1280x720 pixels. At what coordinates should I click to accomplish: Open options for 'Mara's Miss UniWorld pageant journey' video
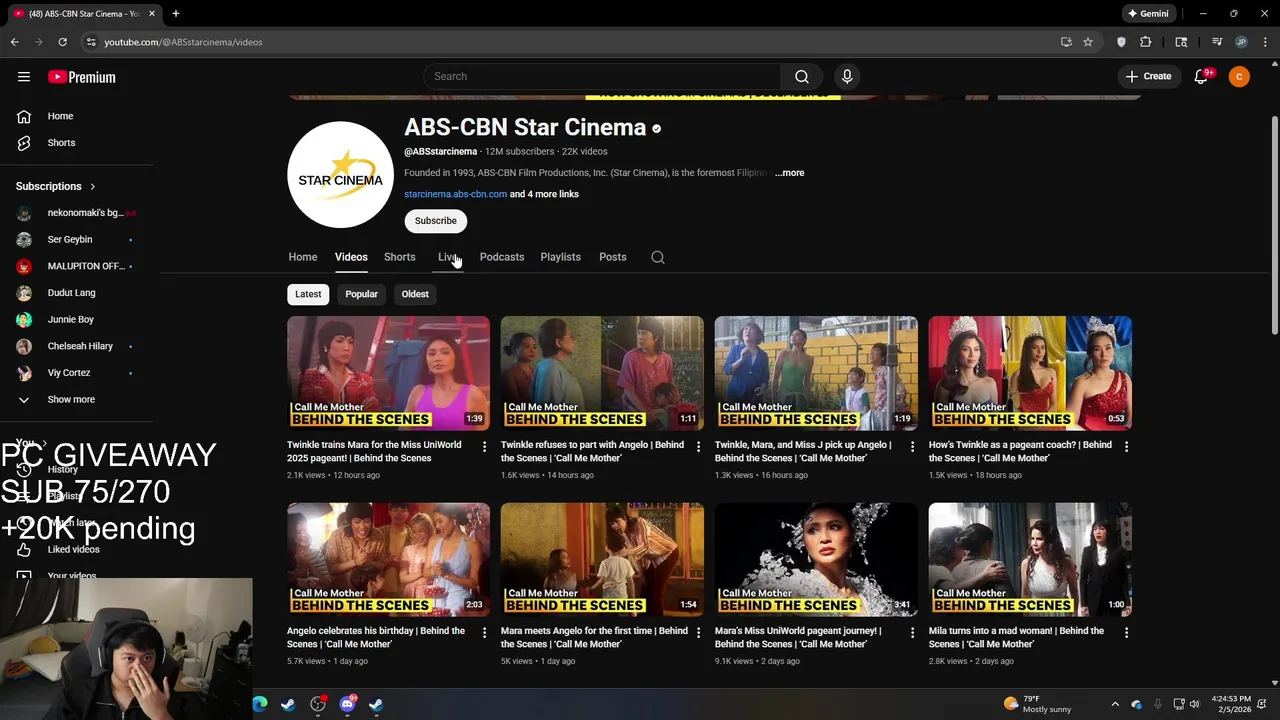coord(912,632)
